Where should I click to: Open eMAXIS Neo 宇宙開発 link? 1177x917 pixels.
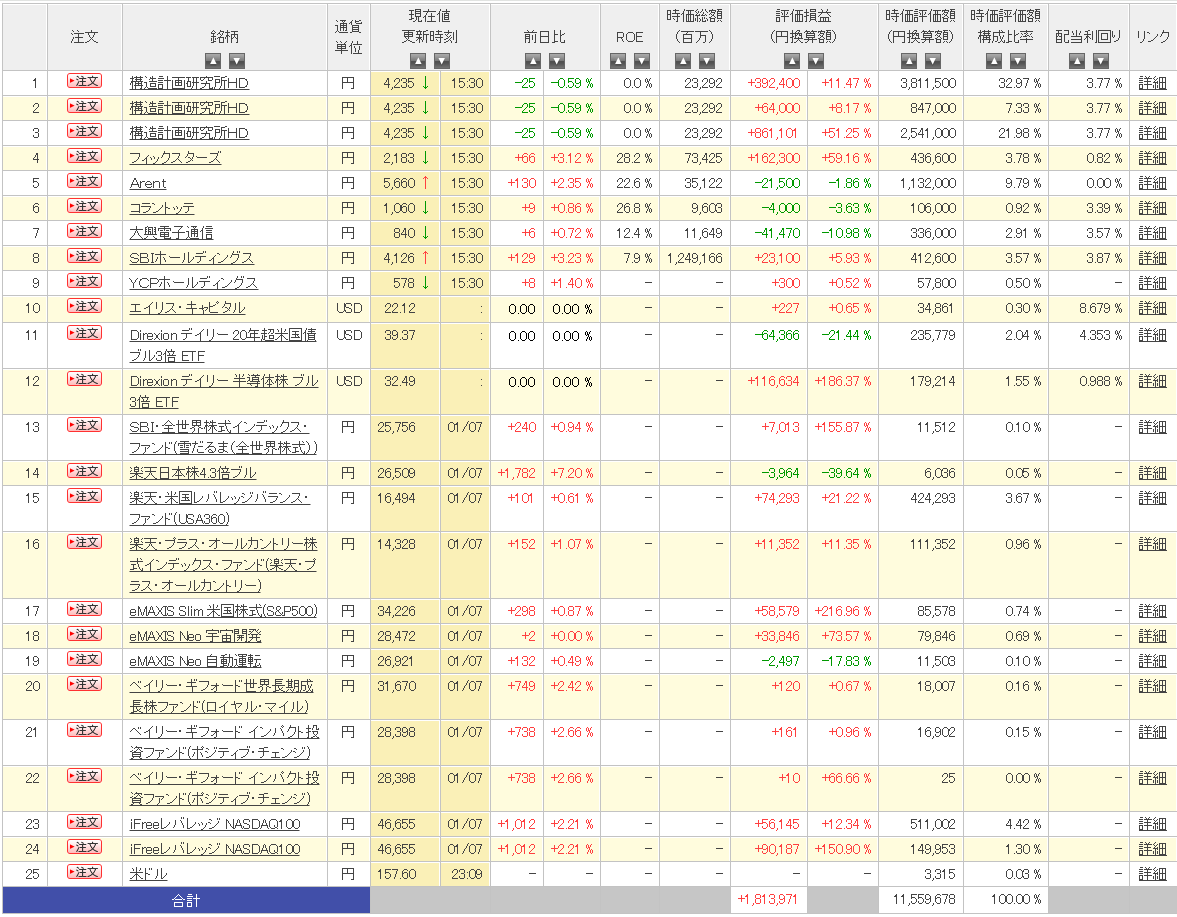[195, 636]
